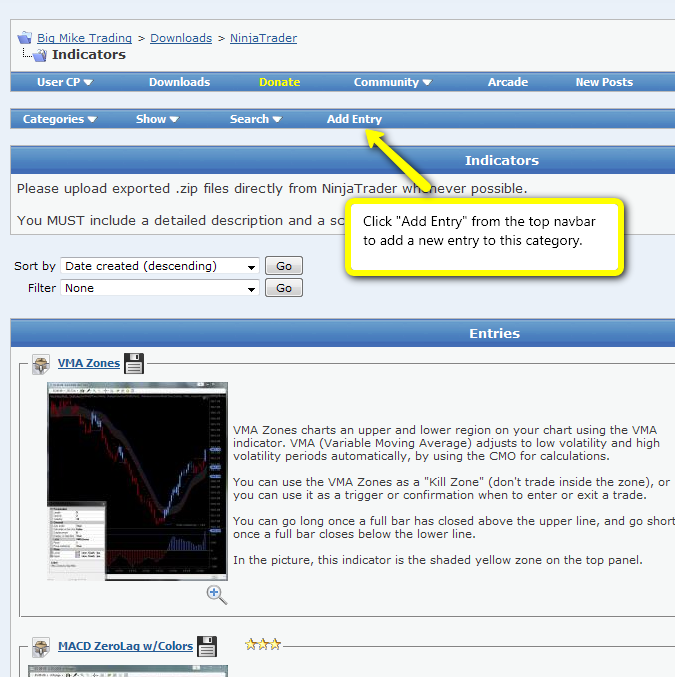
Task: Expand the Search menu
Action: click(x=256, y=119)
